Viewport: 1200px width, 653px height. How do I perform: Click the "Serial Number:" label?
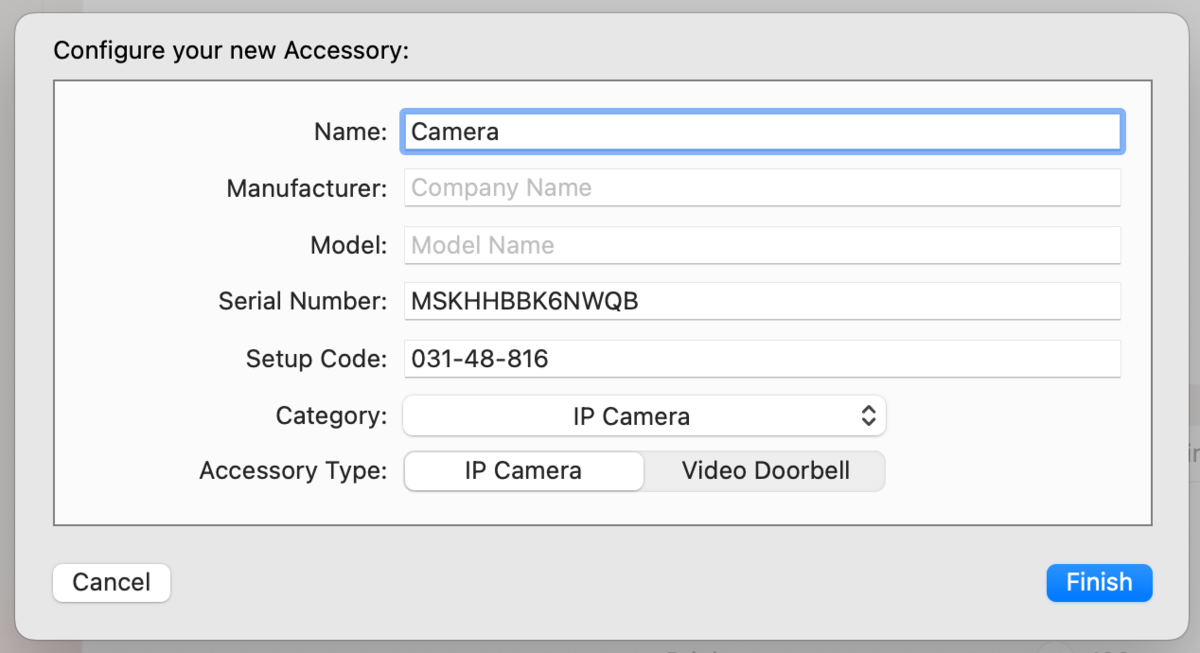point(302,301)
